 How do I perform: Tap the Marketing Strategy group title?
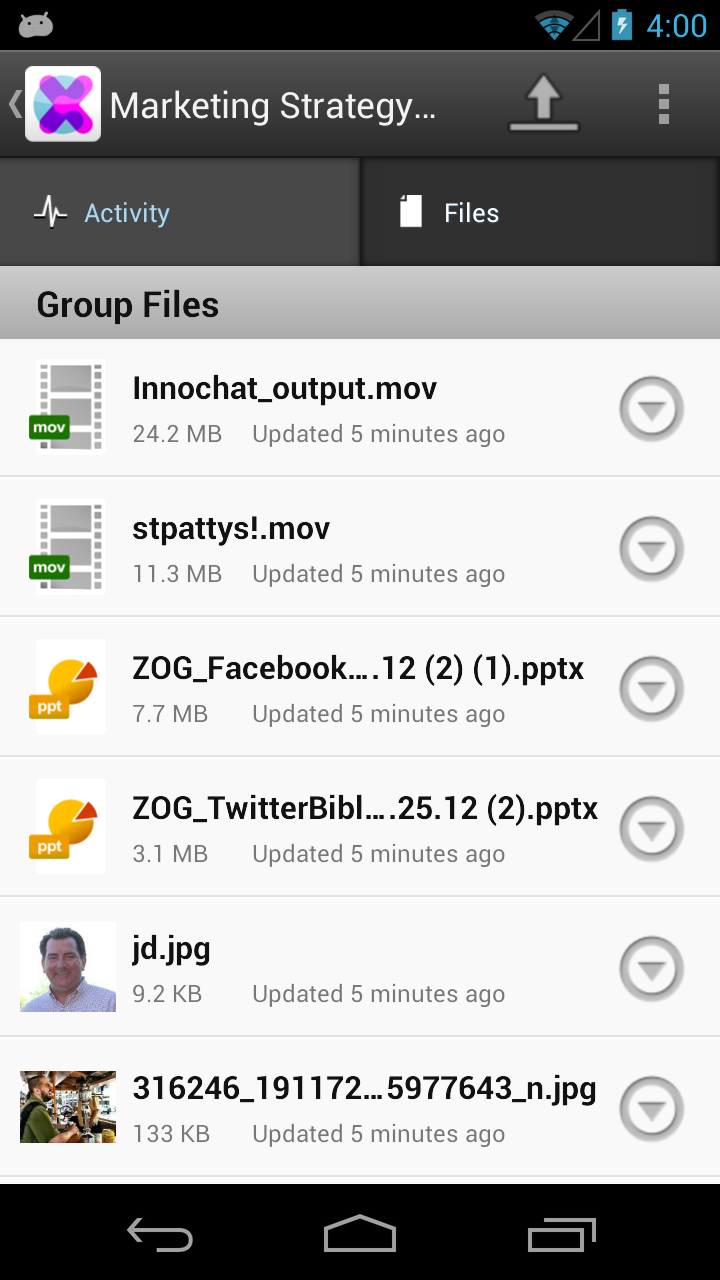pyautogui.click(x=272, y=105)
